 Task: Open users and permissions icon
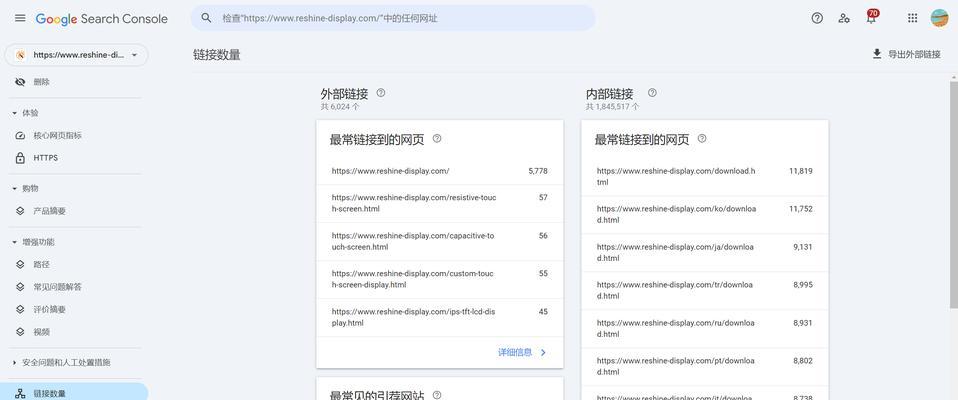844,18
